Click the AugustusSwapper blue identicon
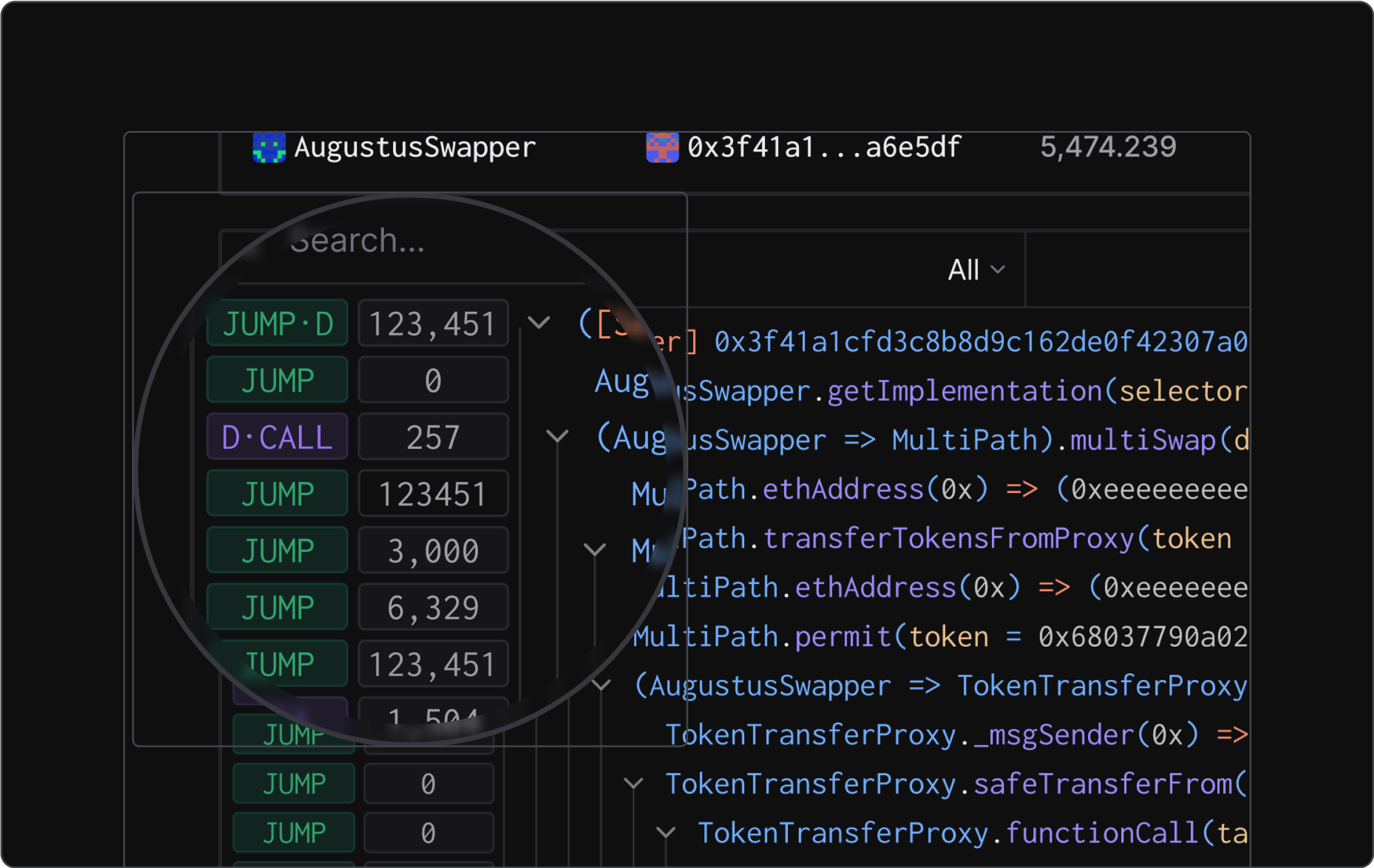The height and width of the screenshot is (868, 1374). [x=269, y=148]
